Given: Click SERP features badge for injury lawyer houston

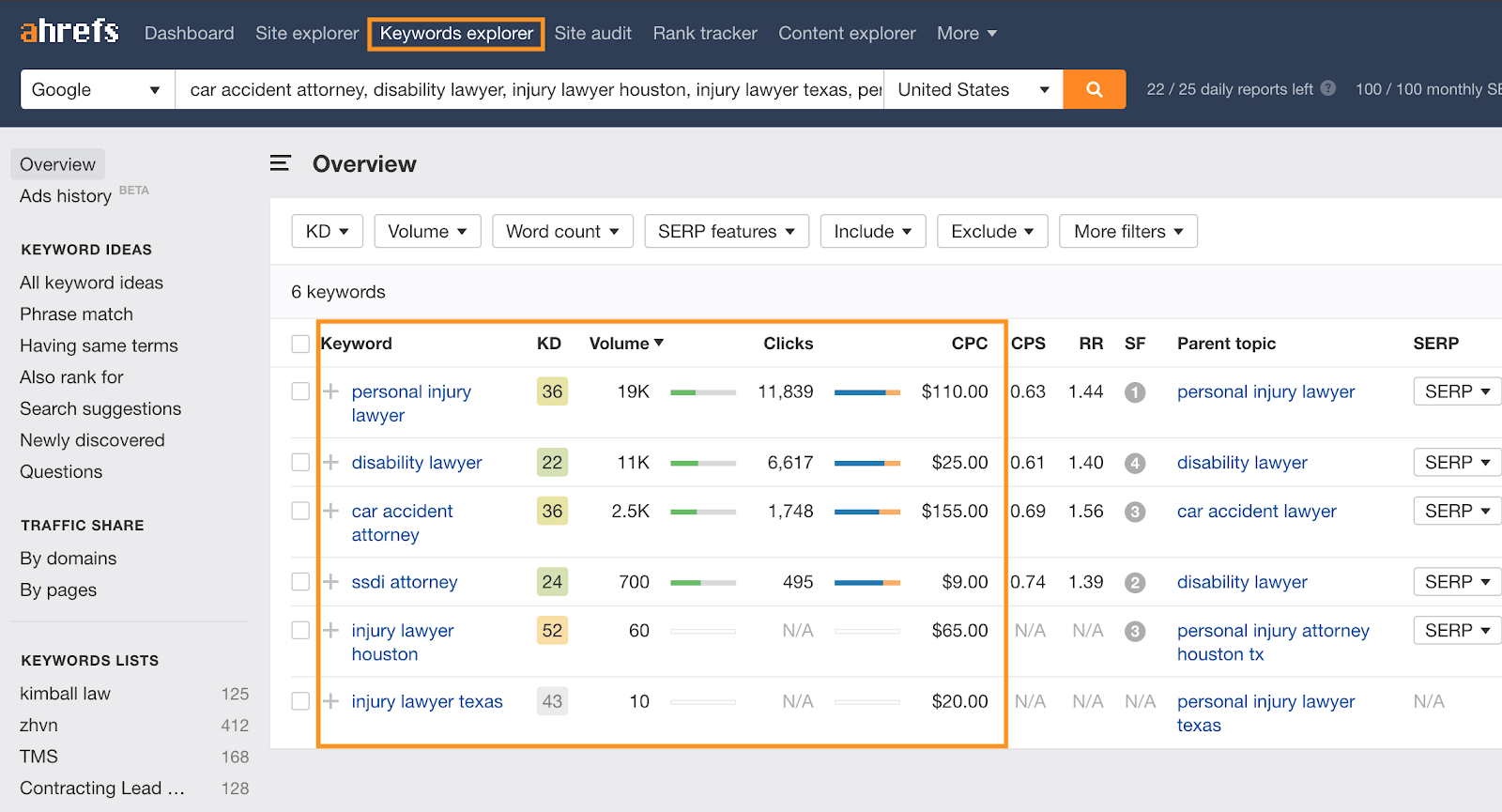Looking at the screenshot, I should [1135, 631].
